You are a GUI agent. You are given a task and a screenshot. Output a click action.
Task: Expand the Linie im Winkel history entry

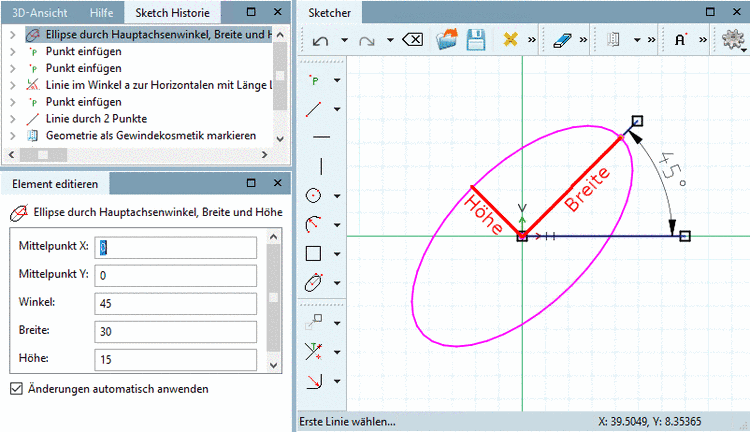(x=13, y=85)
